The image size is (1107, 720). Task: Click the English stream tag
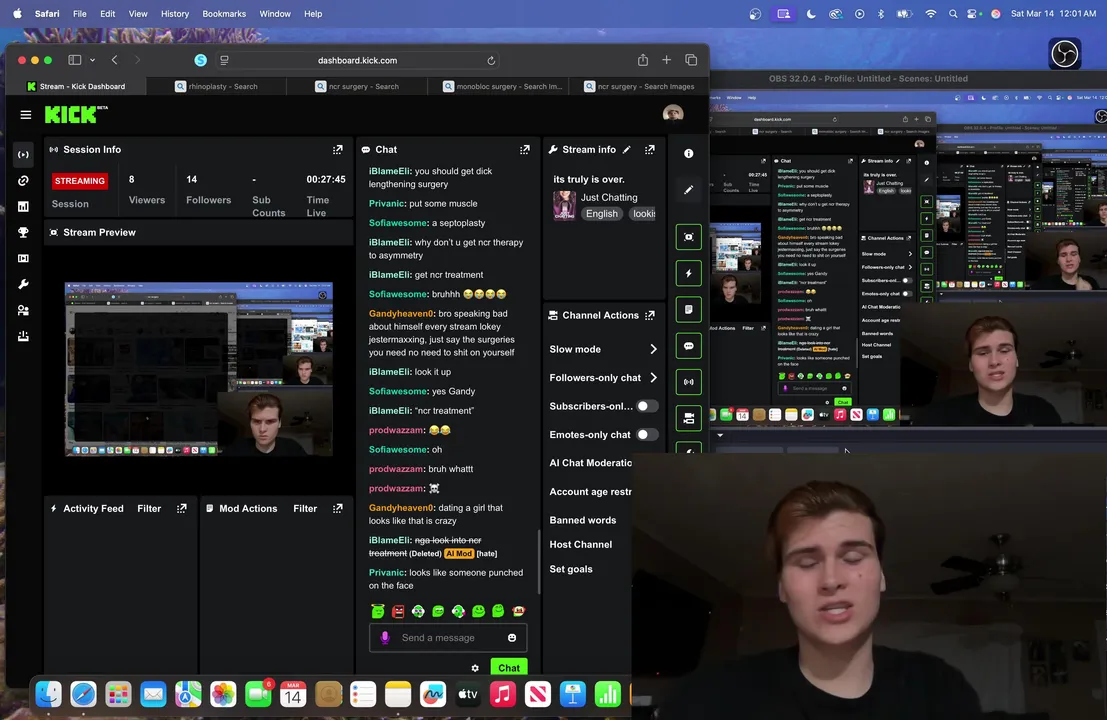click(x=602, y=214)
